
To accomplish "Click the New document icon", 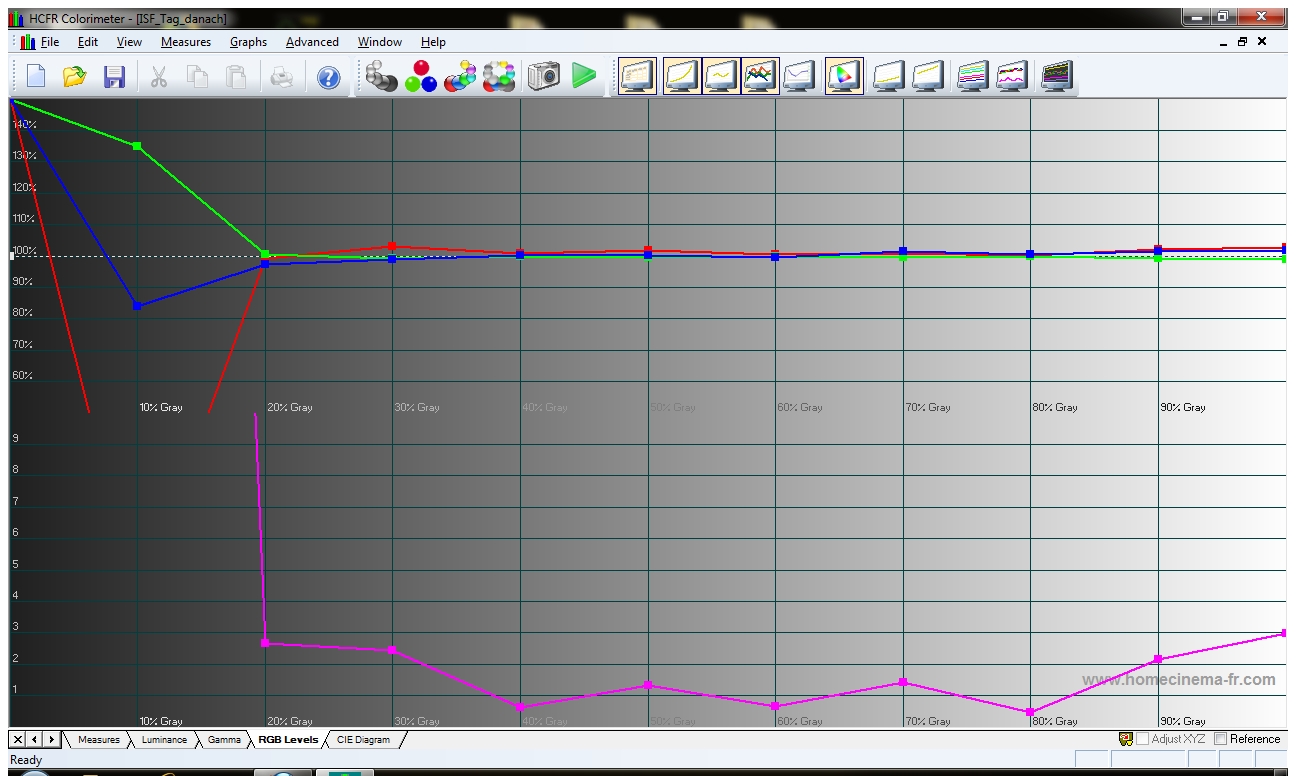I will point(36,77).
